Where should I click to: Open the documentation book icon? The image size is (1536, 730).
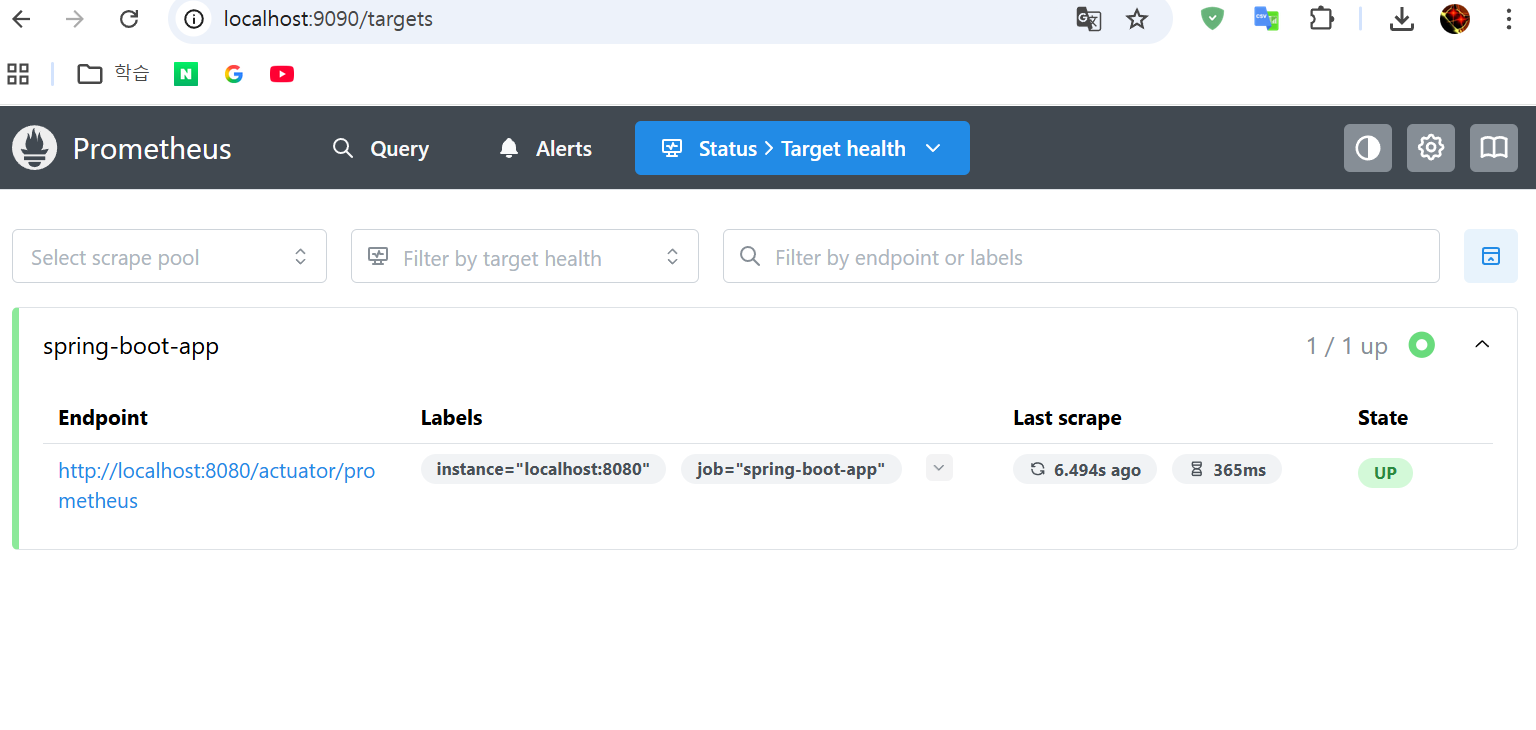pyautogui.click(x=1494, y=148)
